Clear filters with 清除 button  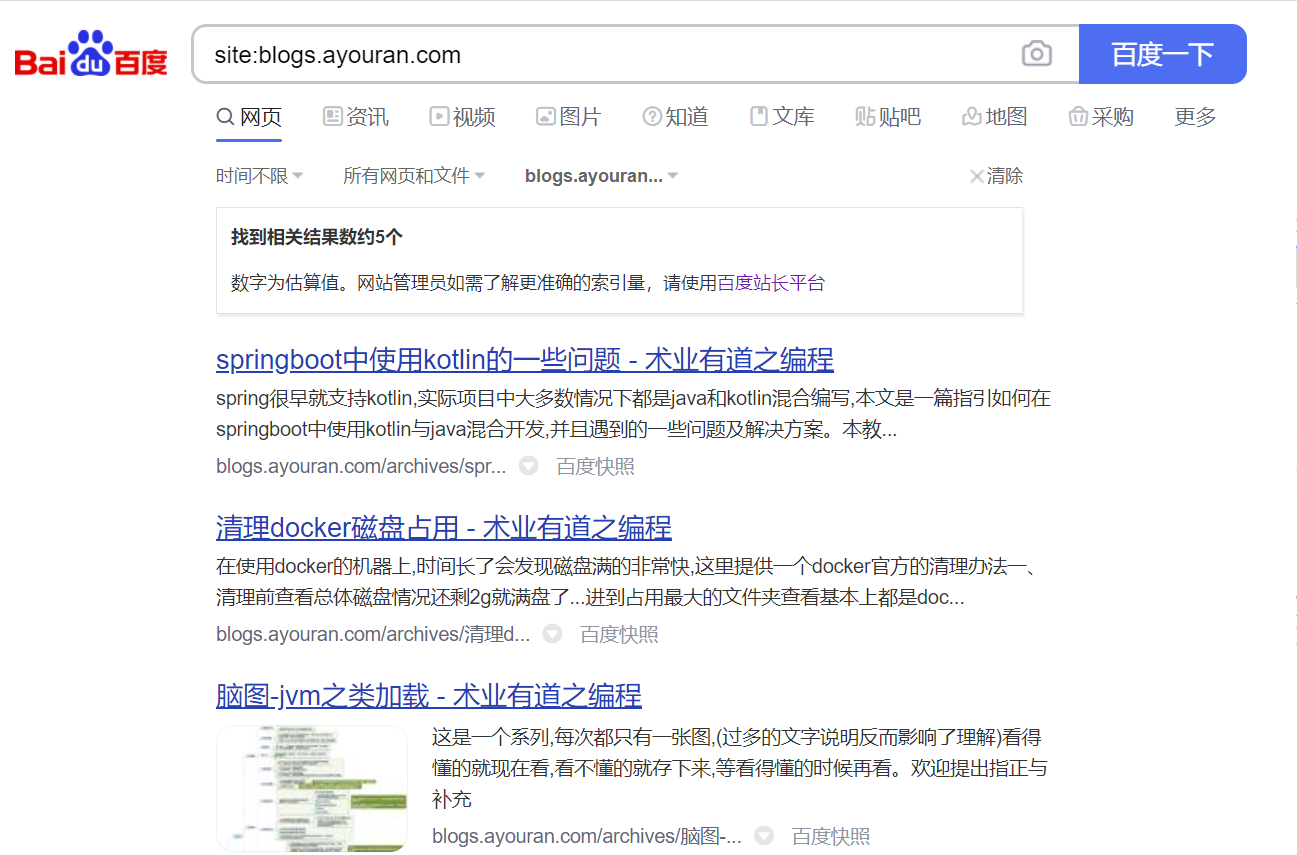pos(996,176)
